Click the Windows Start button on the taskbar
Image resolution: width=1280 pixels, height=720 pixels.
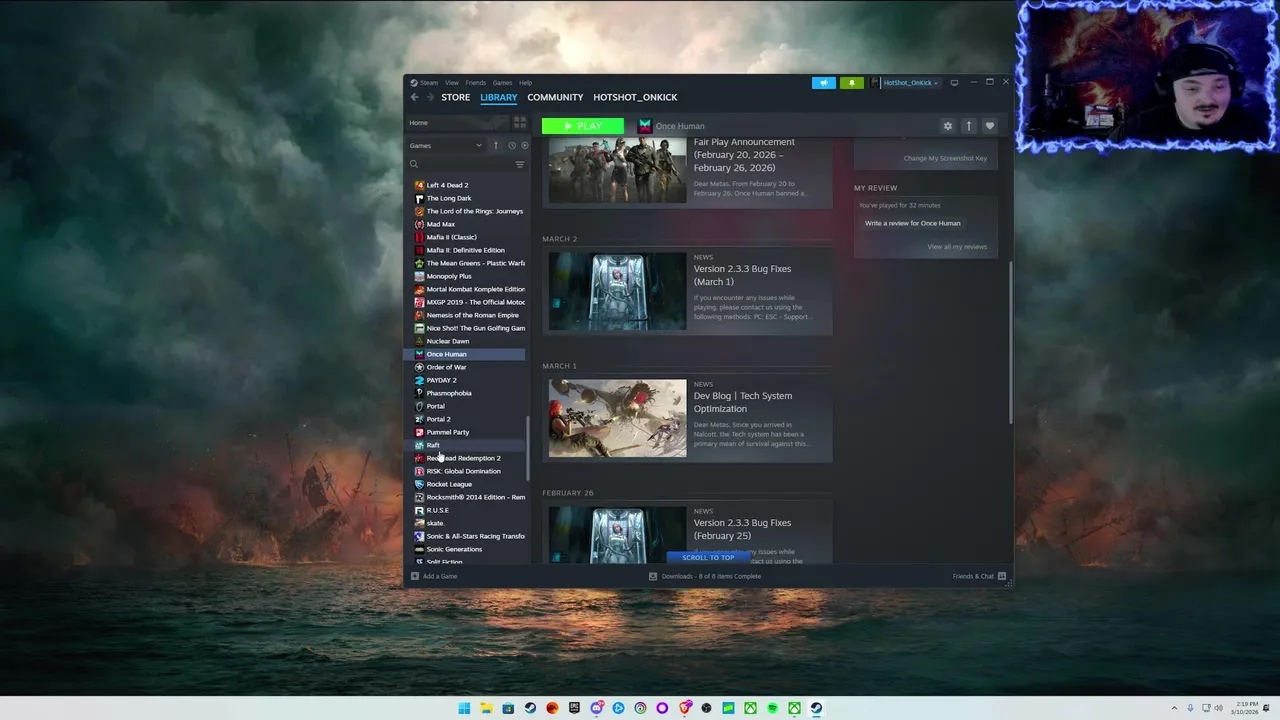coord(464,708)
